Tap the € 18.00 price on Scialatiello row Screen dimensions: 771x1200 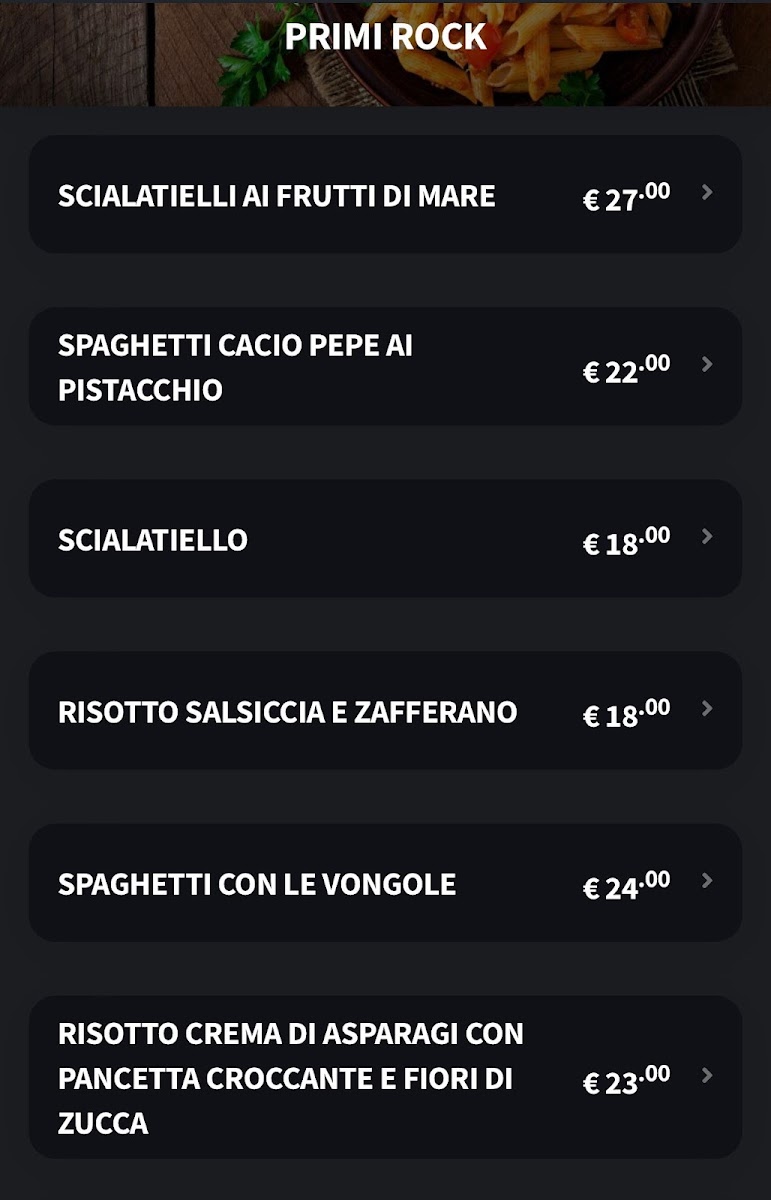pyautogui.click(x=626, y=540)
